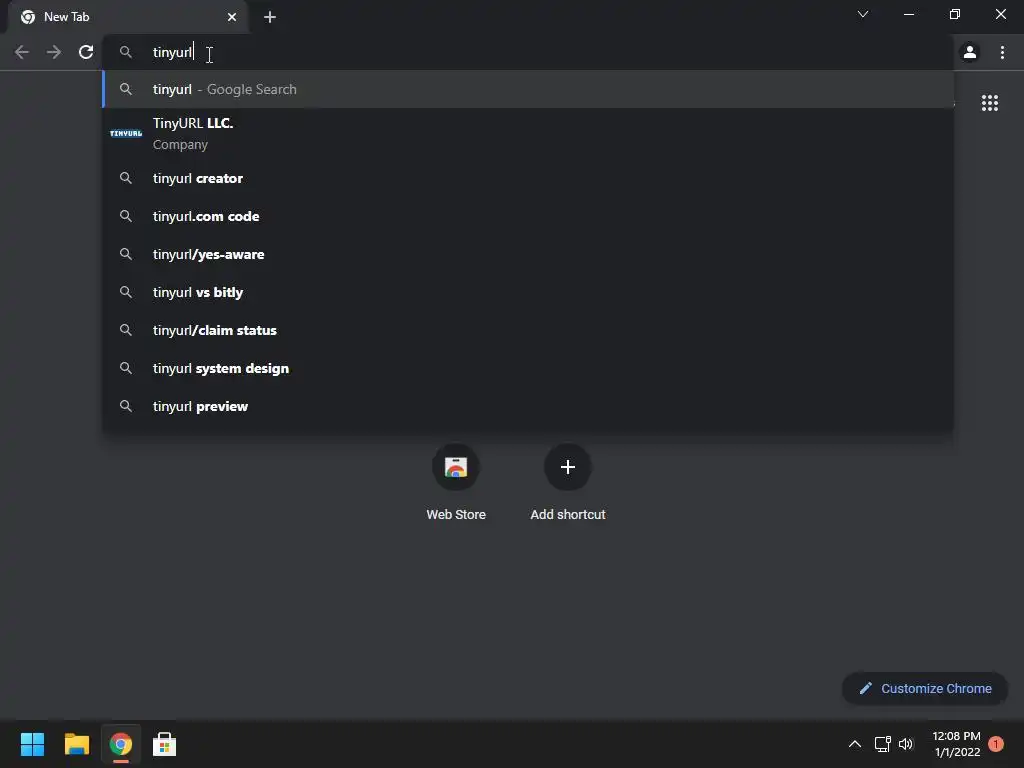
Task: Click the Customize Chrome button
Action: pos(925,688)
